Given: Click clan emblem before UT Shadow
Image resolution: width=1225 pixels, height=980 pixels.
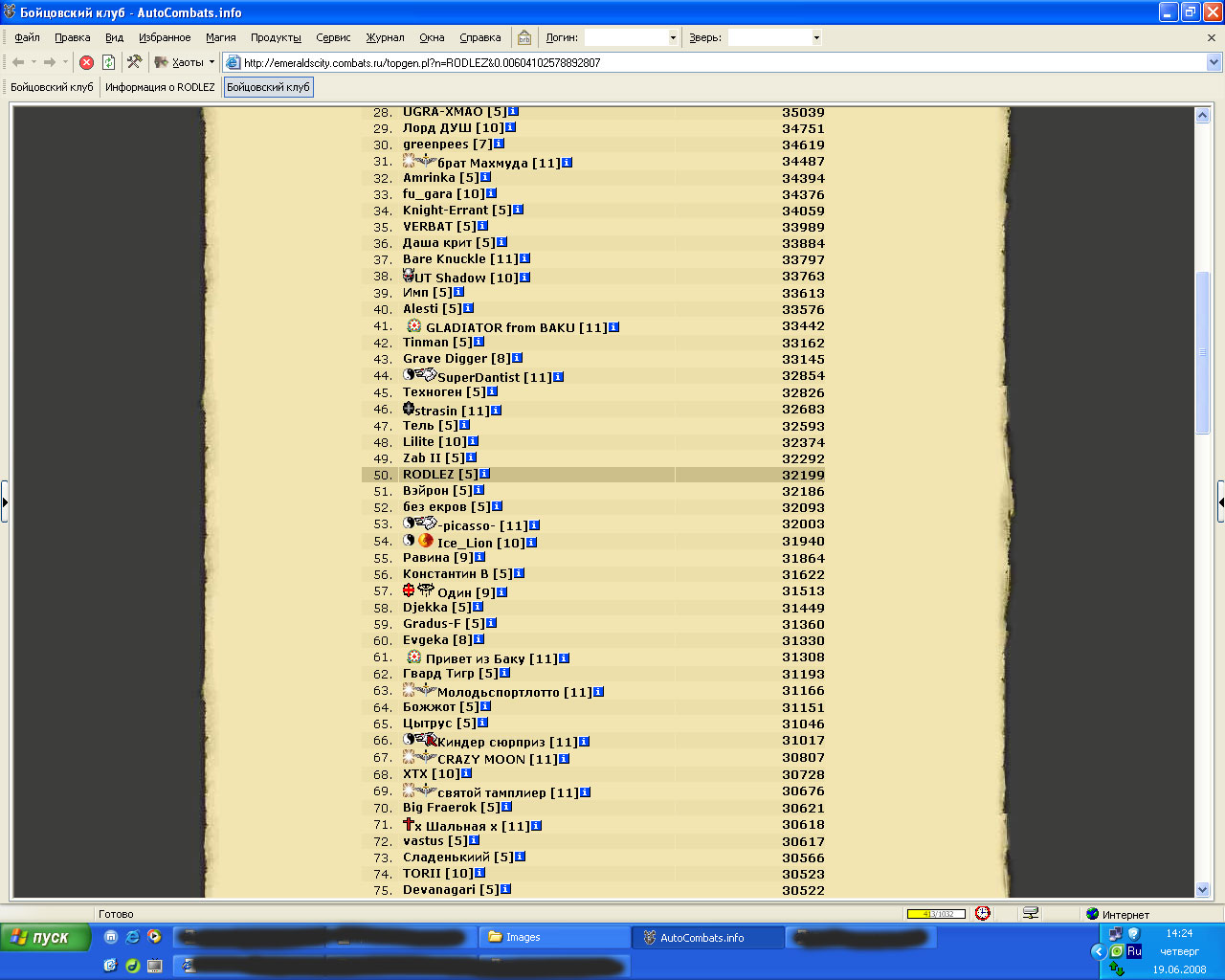Looking at the screenshot, I should (x=410, y=276).
